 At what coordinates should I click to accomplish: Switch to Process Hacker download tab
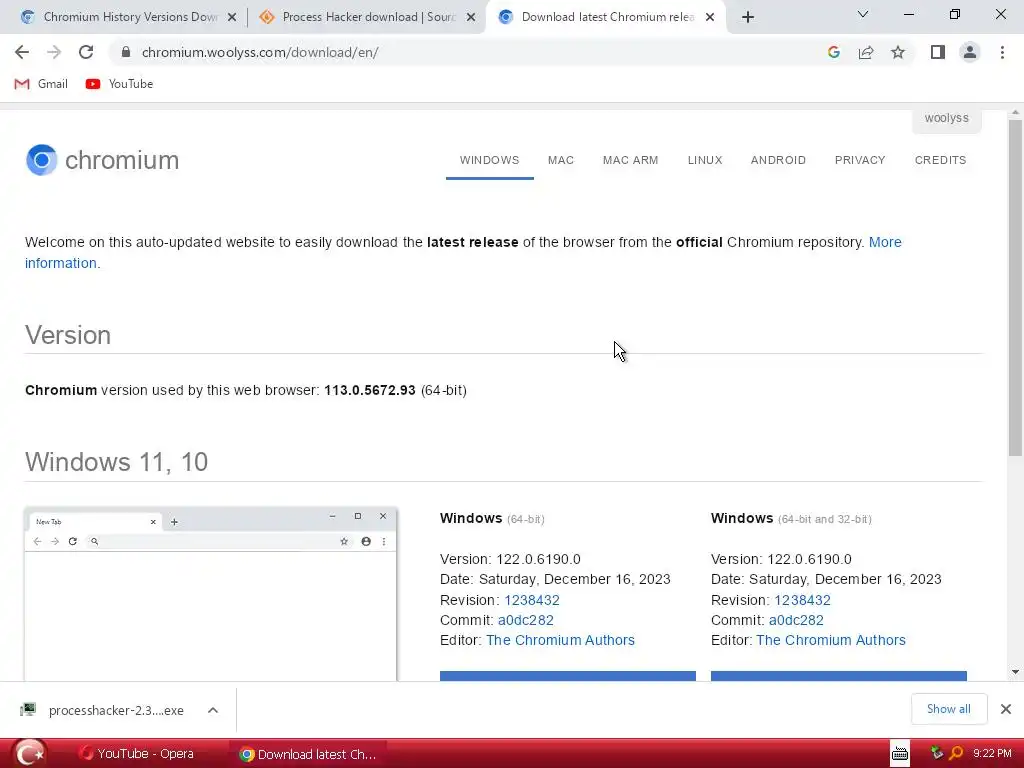(366, 18)
